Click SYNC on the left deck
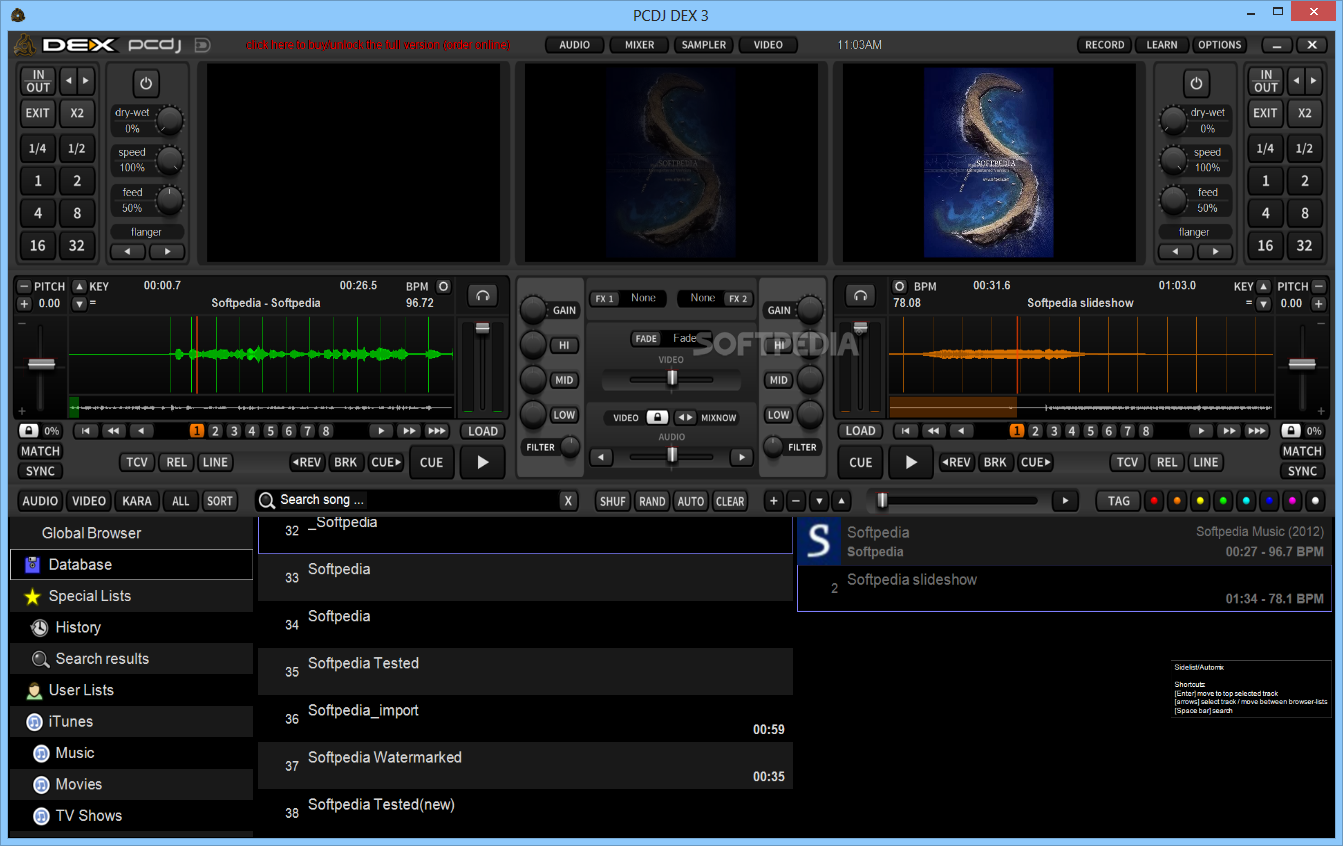 point(40,471)
